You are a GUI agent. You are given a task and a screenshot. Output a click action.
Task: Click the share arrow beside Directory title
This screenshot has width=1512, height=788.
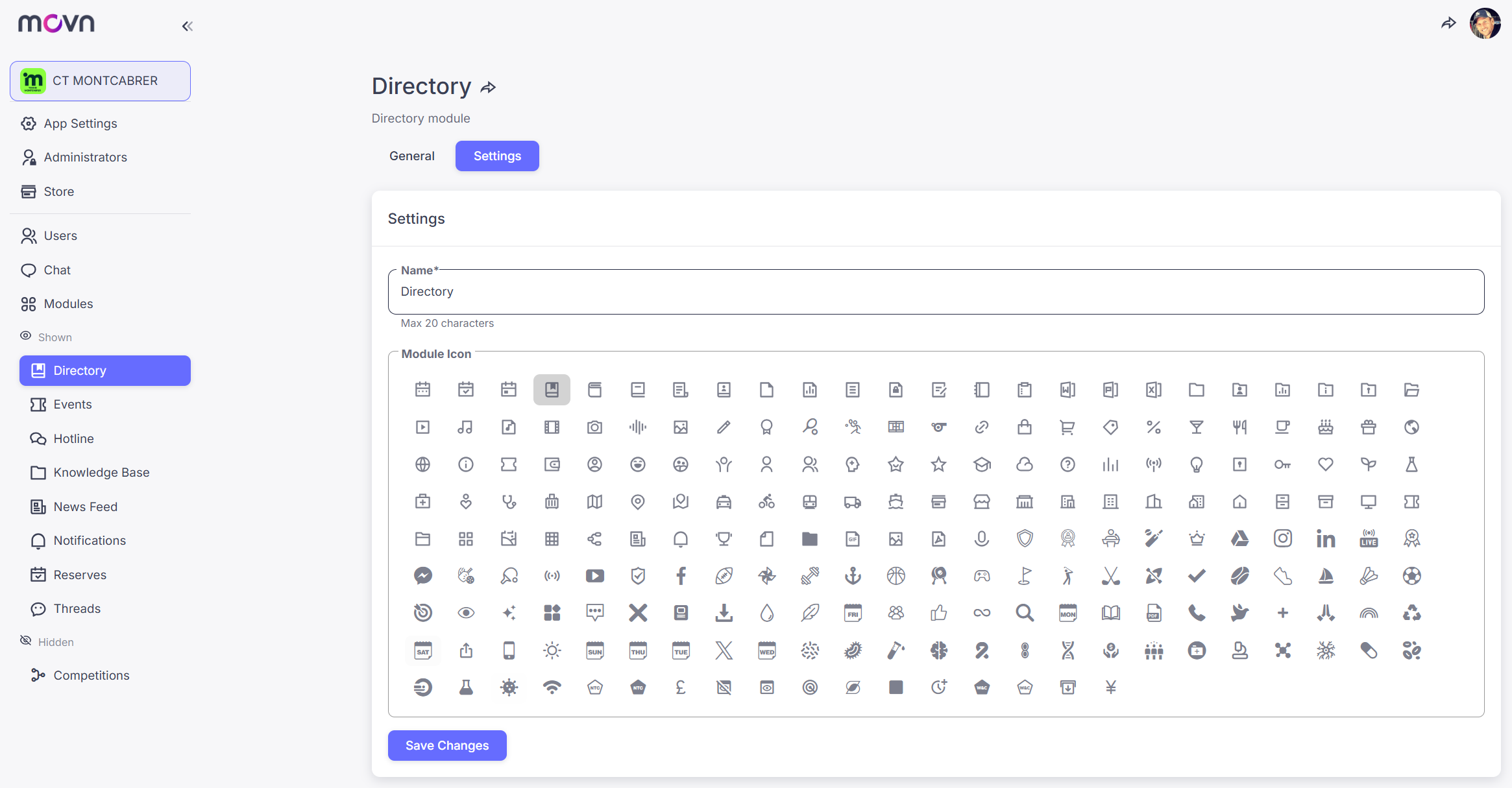488,88
